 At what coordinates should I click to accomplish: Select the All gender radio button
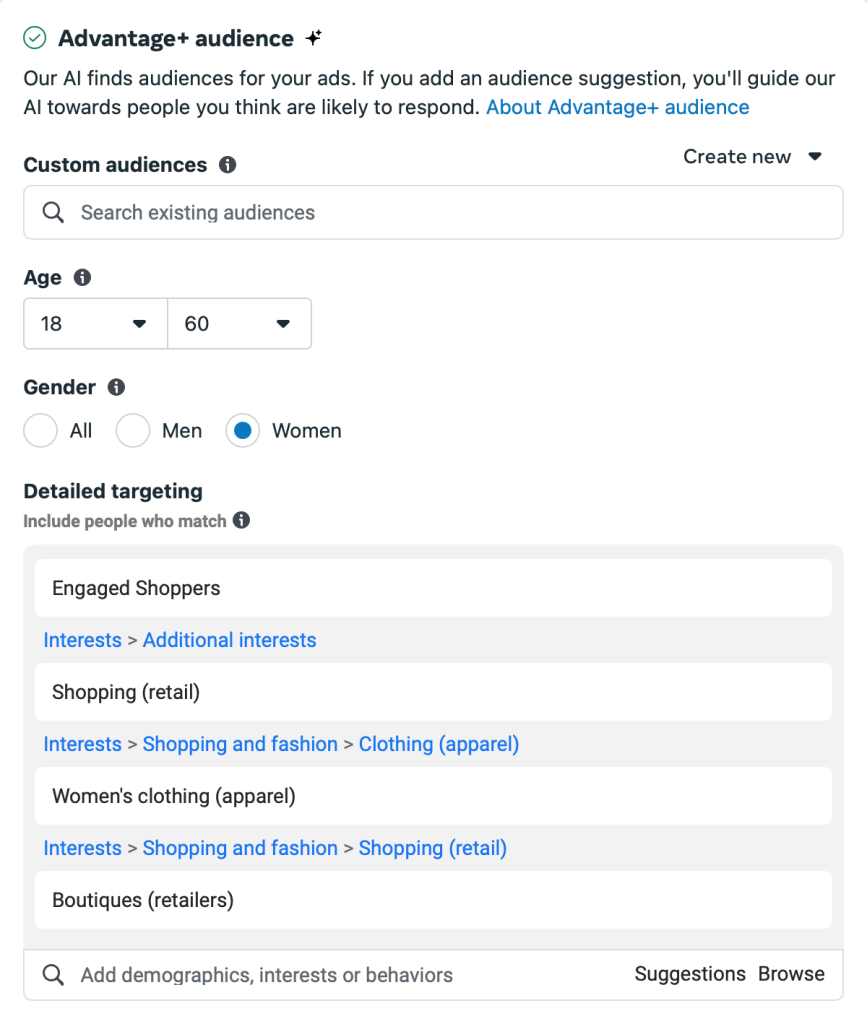pyautogui.click(x=41, y=431)
